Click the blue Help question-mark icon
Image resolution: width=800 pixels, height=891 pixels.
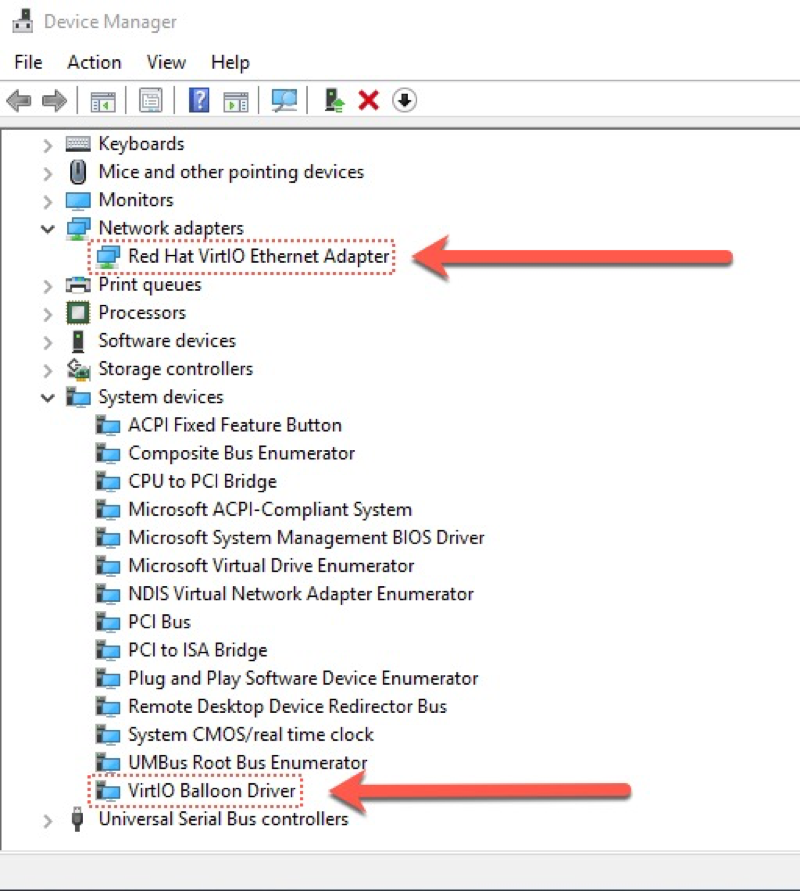click(199, 101)
